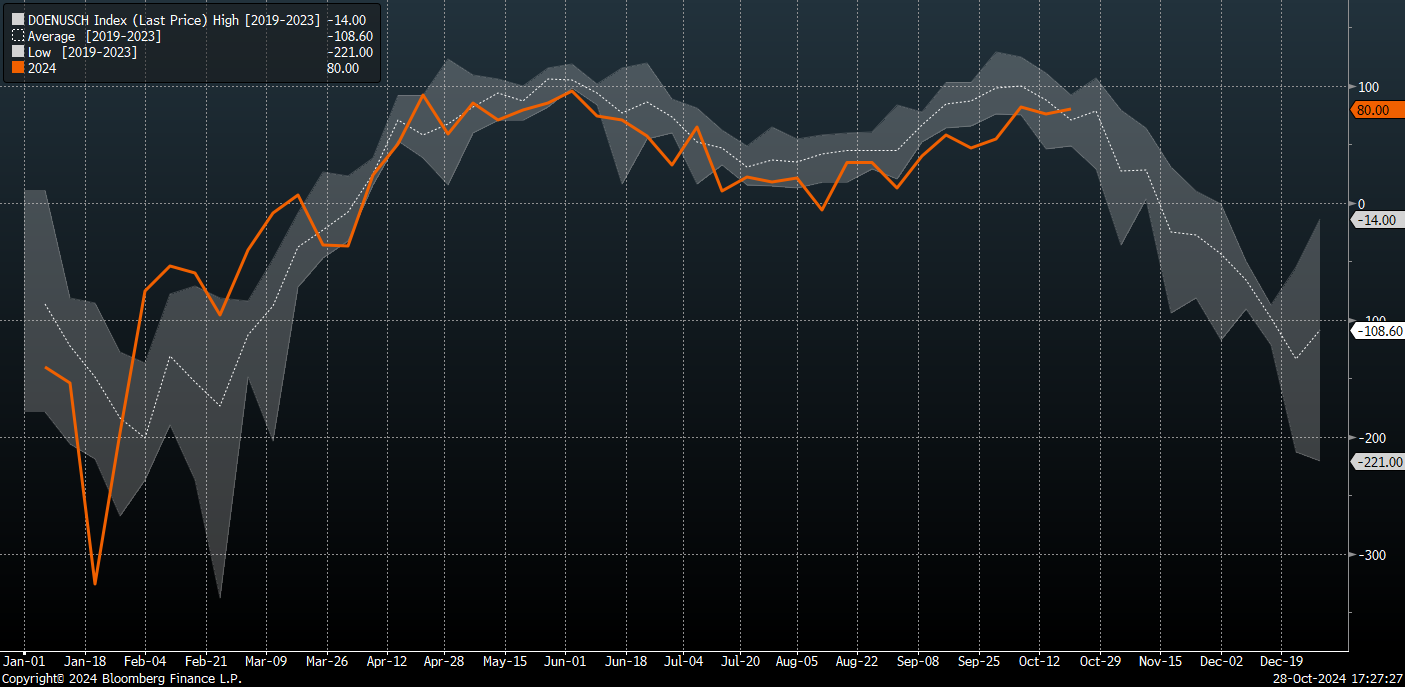1405x687 pixels.
Task: Click the dotted Average legend marker
Action: 17,36
